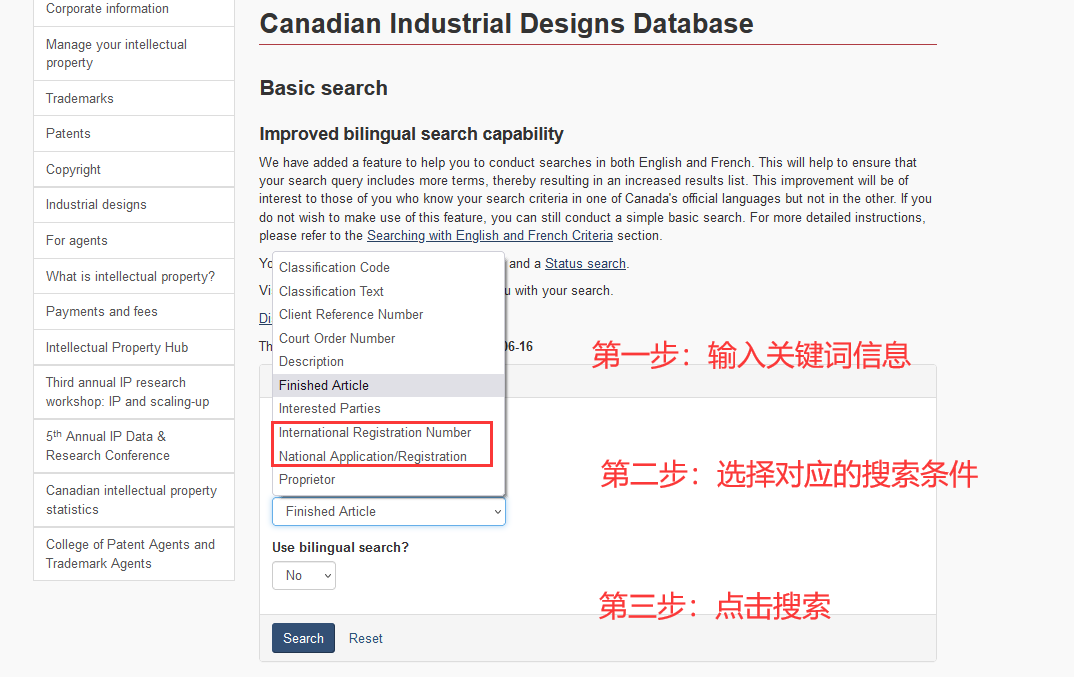Select Proprietor from the dropdown list
This screenshot has width=1074, height=677.
[307, 479]
